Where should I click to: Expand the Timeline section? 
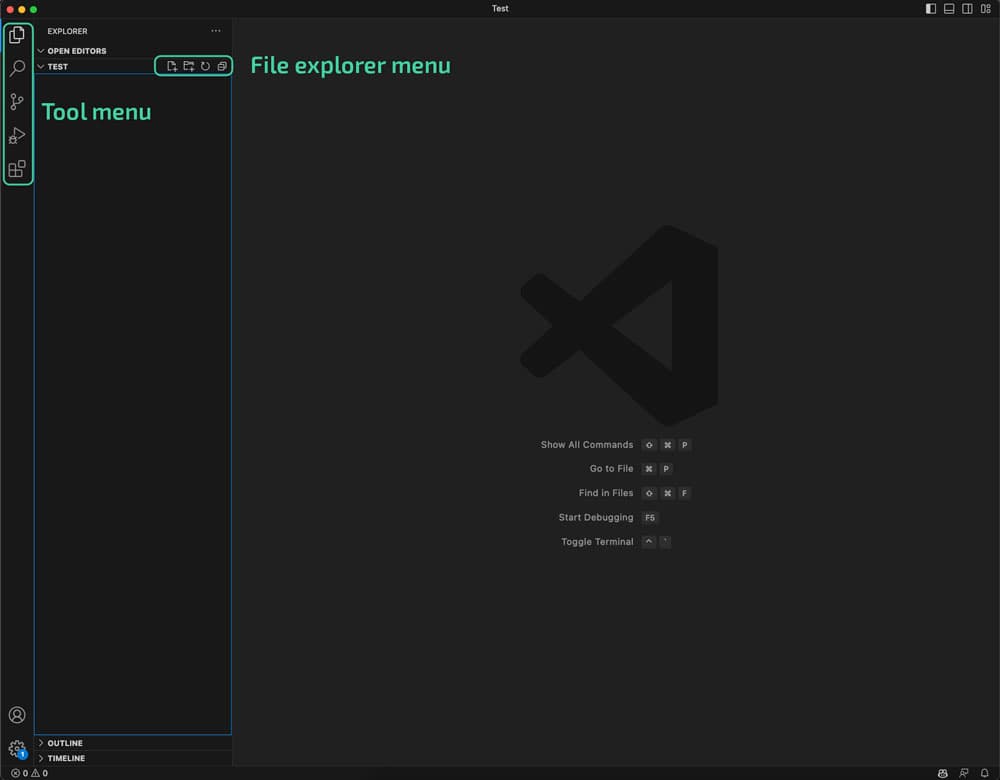click(x=133, y=758)
